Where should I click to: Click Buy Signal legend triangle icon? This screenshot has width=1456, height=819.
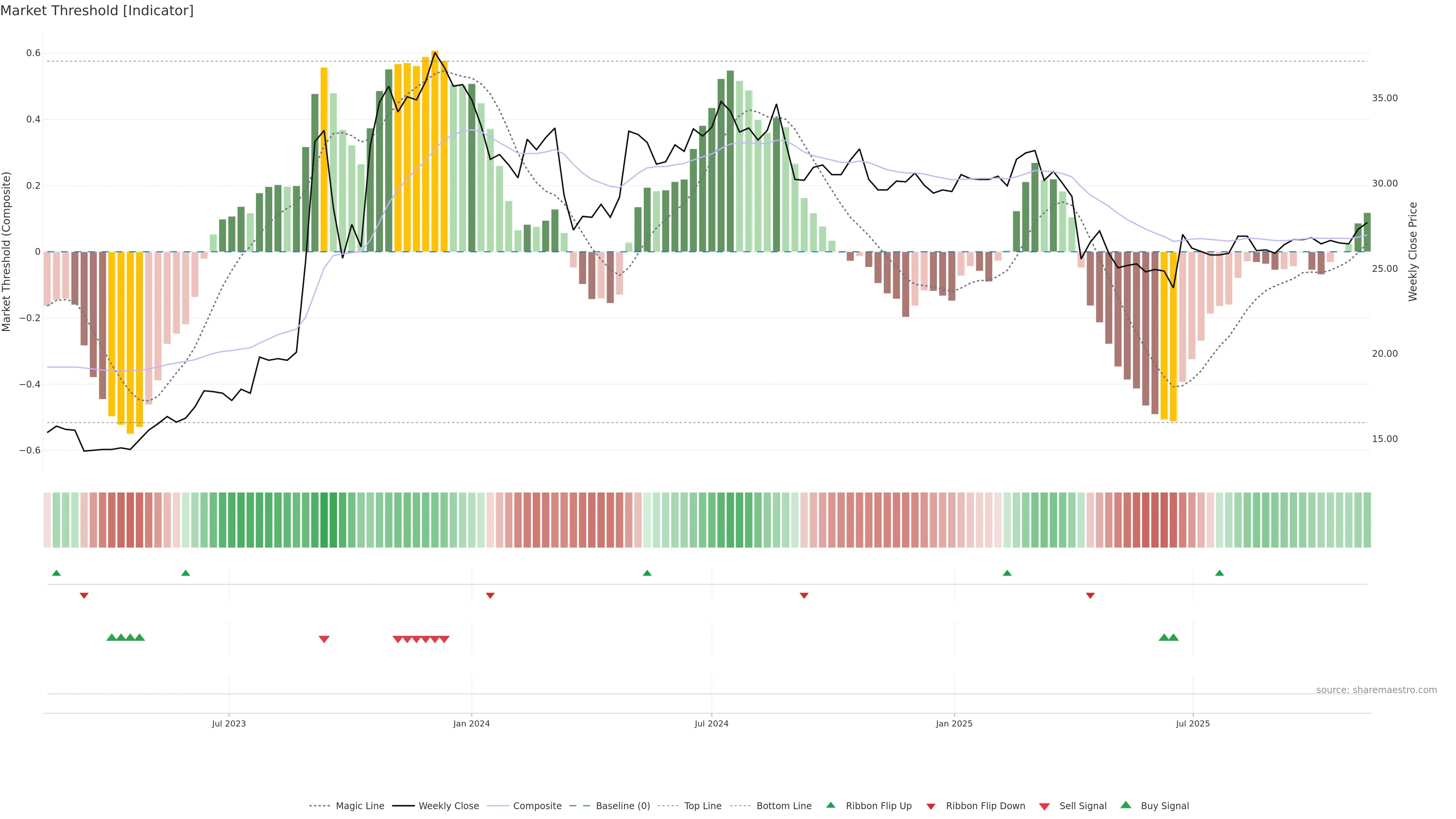click(1126, 805)
